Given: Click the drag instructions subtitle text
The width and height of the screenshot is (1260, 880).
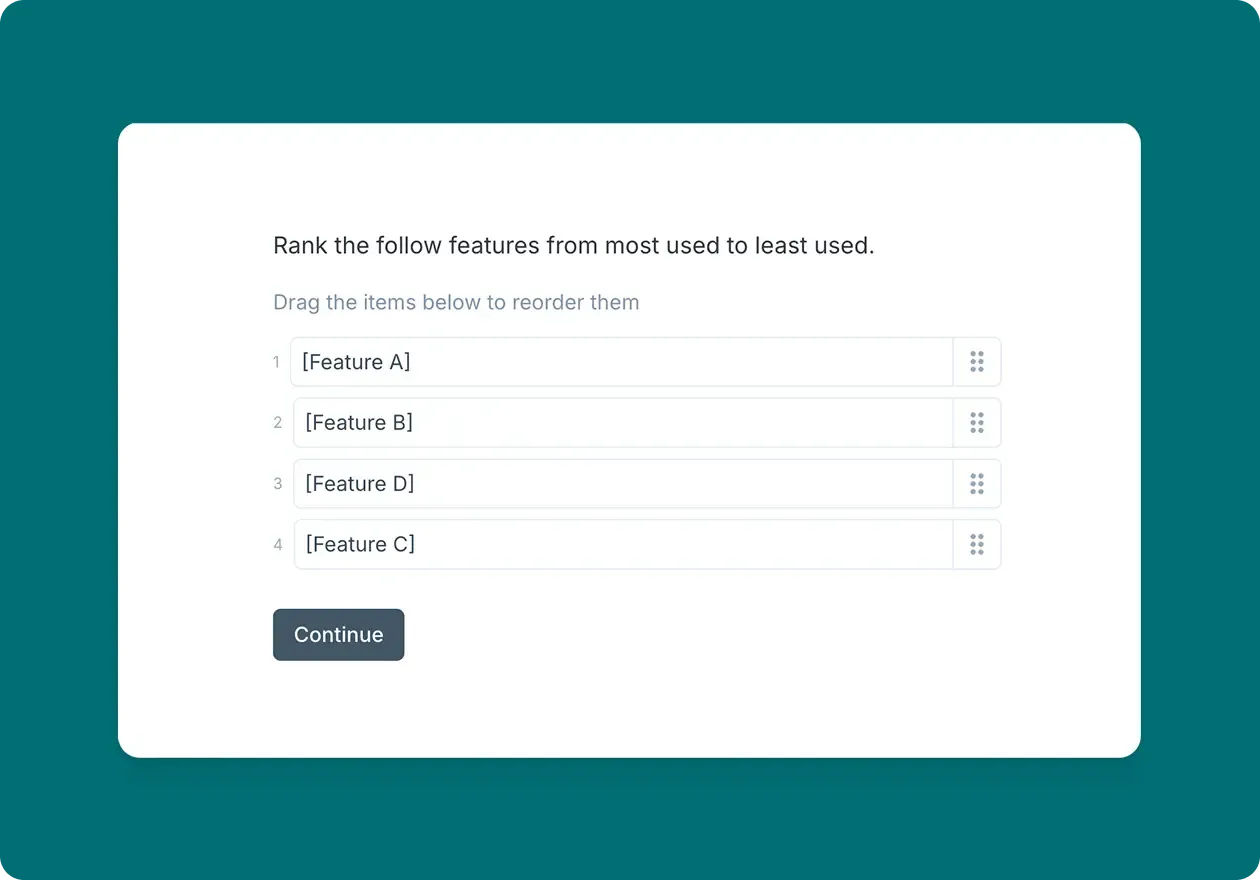Looking at the screenshot, I should click(x=456, y=302).
